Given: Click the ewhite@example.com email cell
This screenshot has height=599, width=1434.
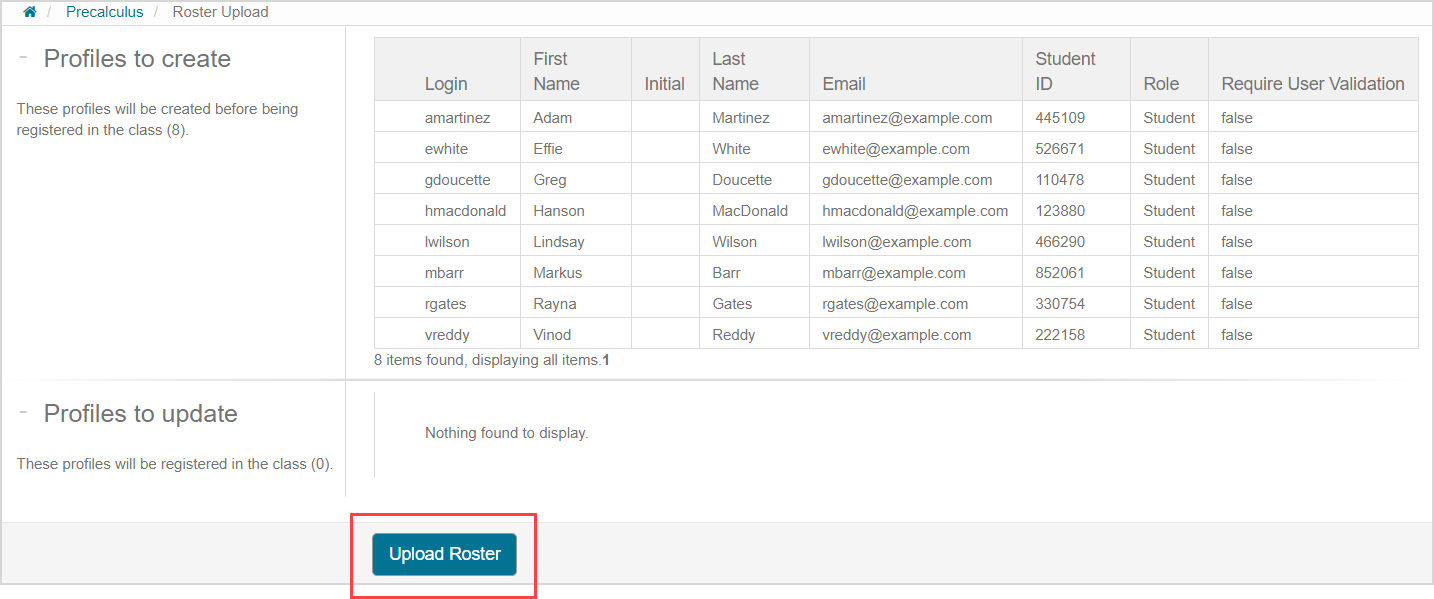Looking at the screenshot, I should (x=895, y=149).
